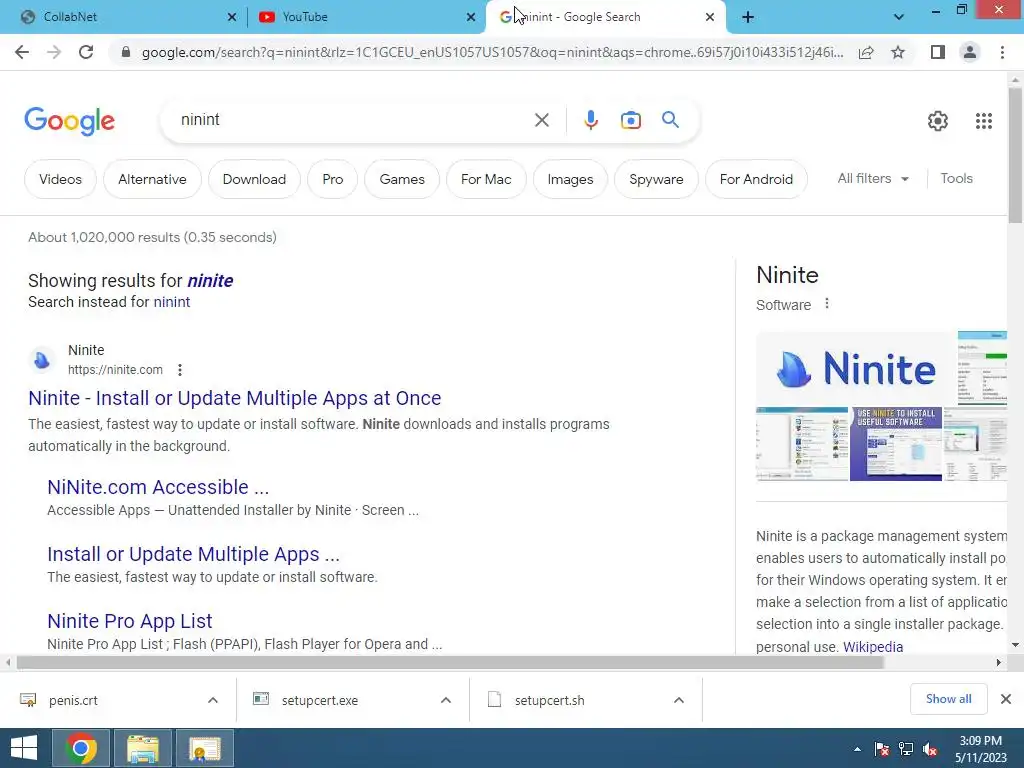Open the Chrome profile avatar
Viewport: 1024px width, 768px height.
(970, 52)
